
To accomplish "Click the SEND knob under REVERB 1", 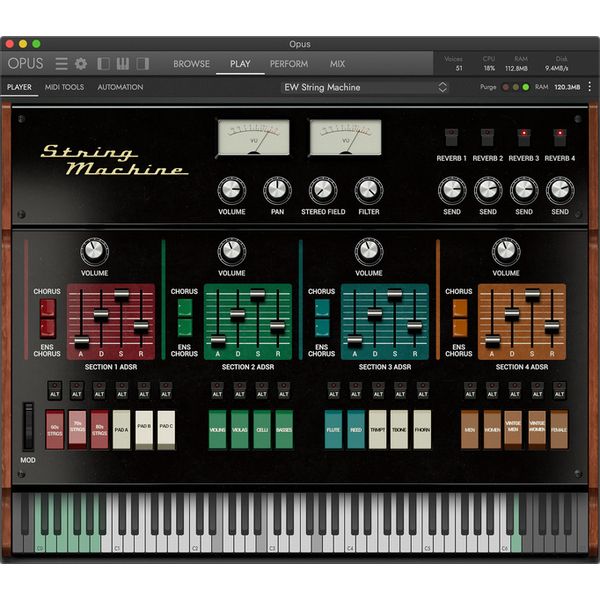I will [x=452, y=190].
